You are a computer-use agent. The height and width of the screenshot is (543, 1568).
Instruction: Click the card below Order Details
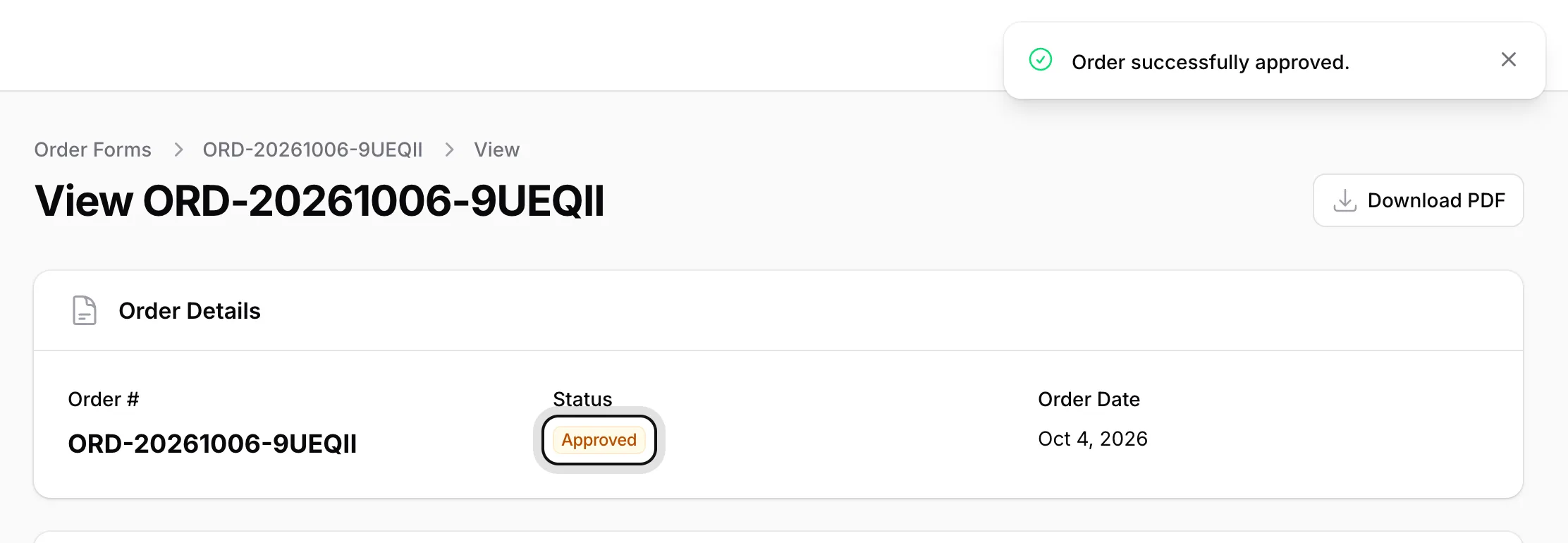point(778,537)
